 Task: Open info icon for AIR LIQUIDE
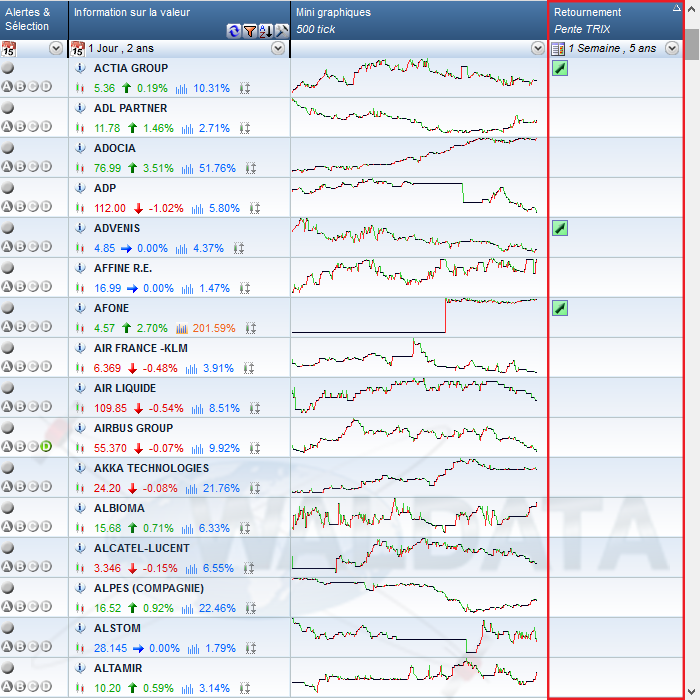[80, 388]
